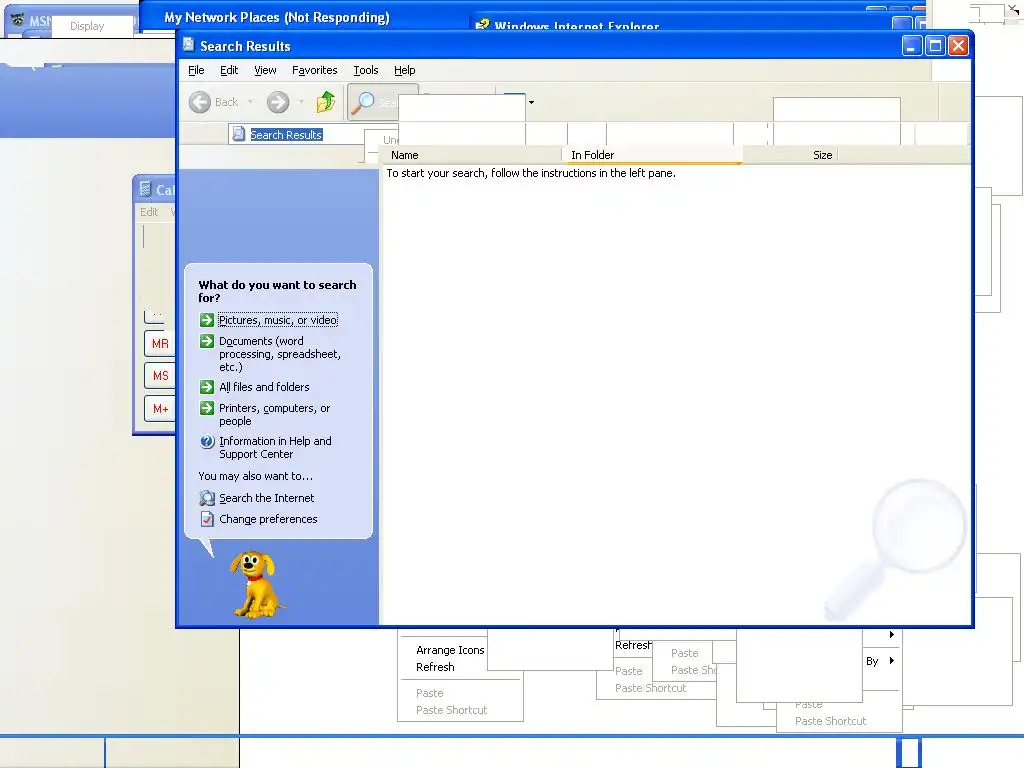Screen dimensions: 1024x768
Task: Click green arrow beside Pictures, music, or video
Action: pyautogui.click(x=207, y=320)
